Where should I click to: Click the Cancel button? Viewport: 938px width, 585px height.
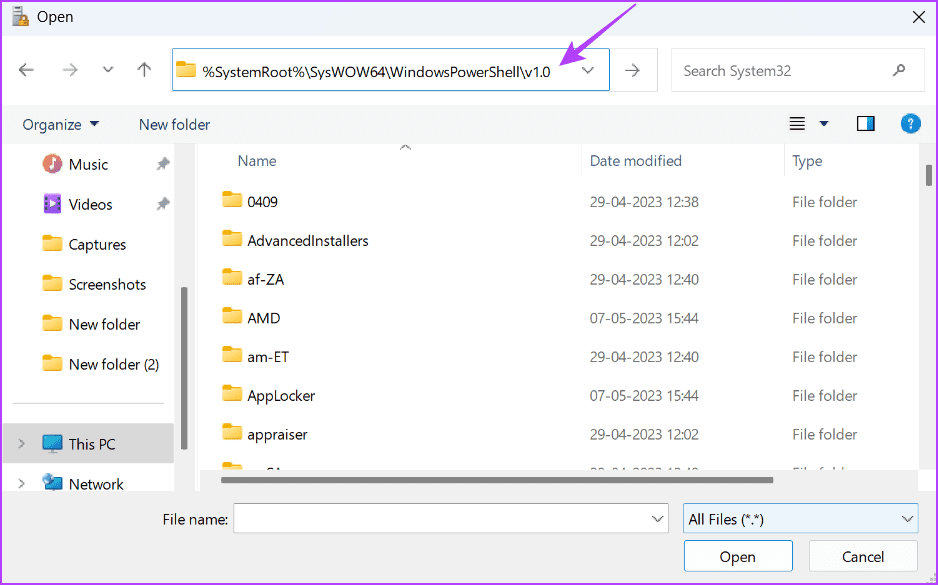click(x=863, y=557)
